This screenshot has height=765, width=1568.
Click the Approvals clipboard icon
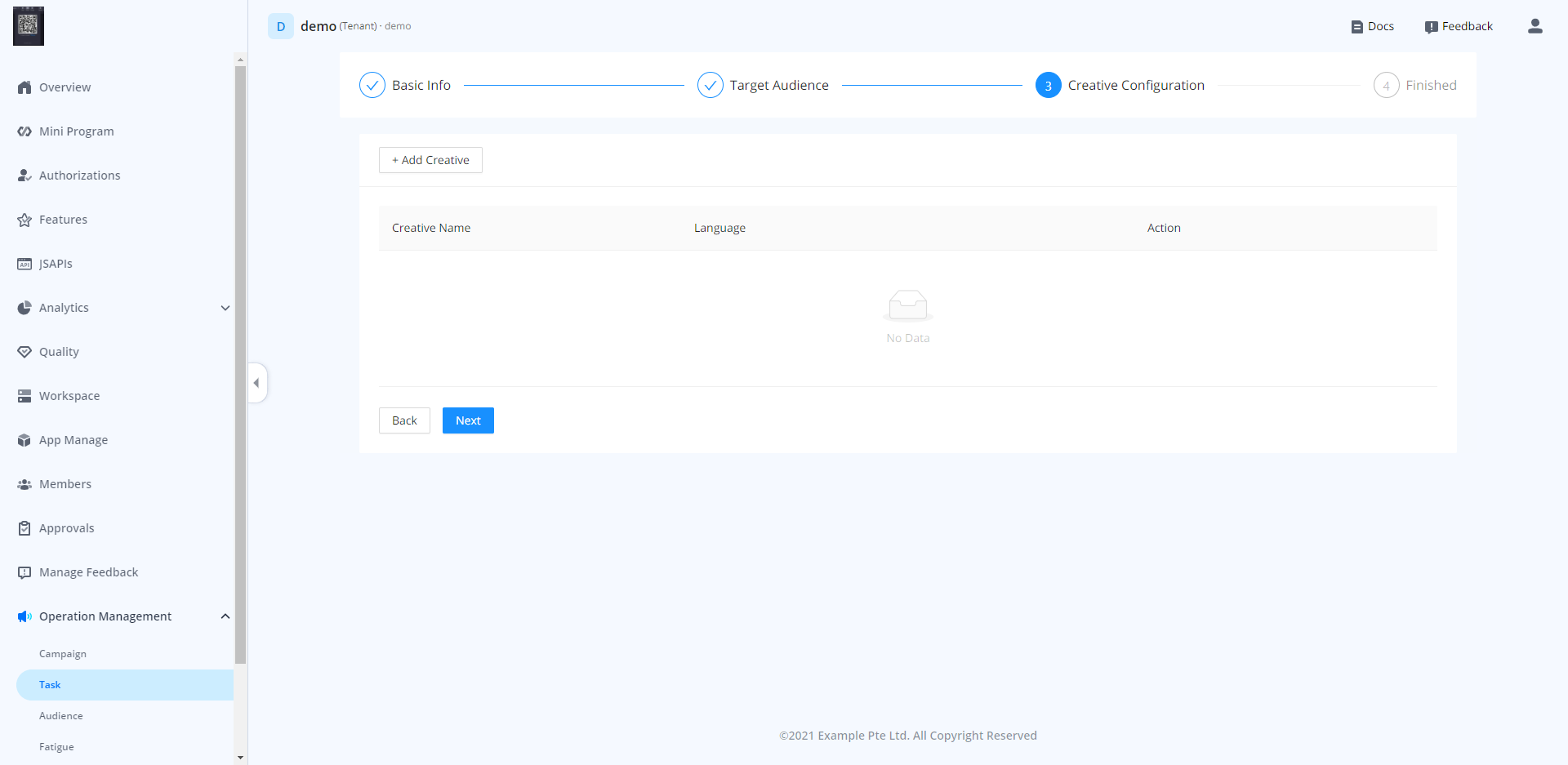24,528
